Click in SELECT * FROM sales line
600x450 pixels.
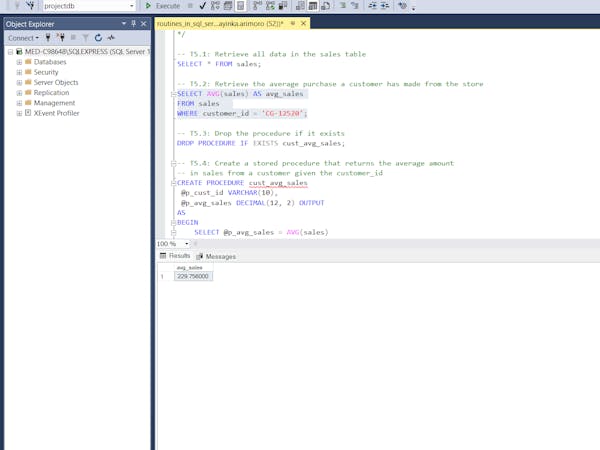[x=219, y=64]
